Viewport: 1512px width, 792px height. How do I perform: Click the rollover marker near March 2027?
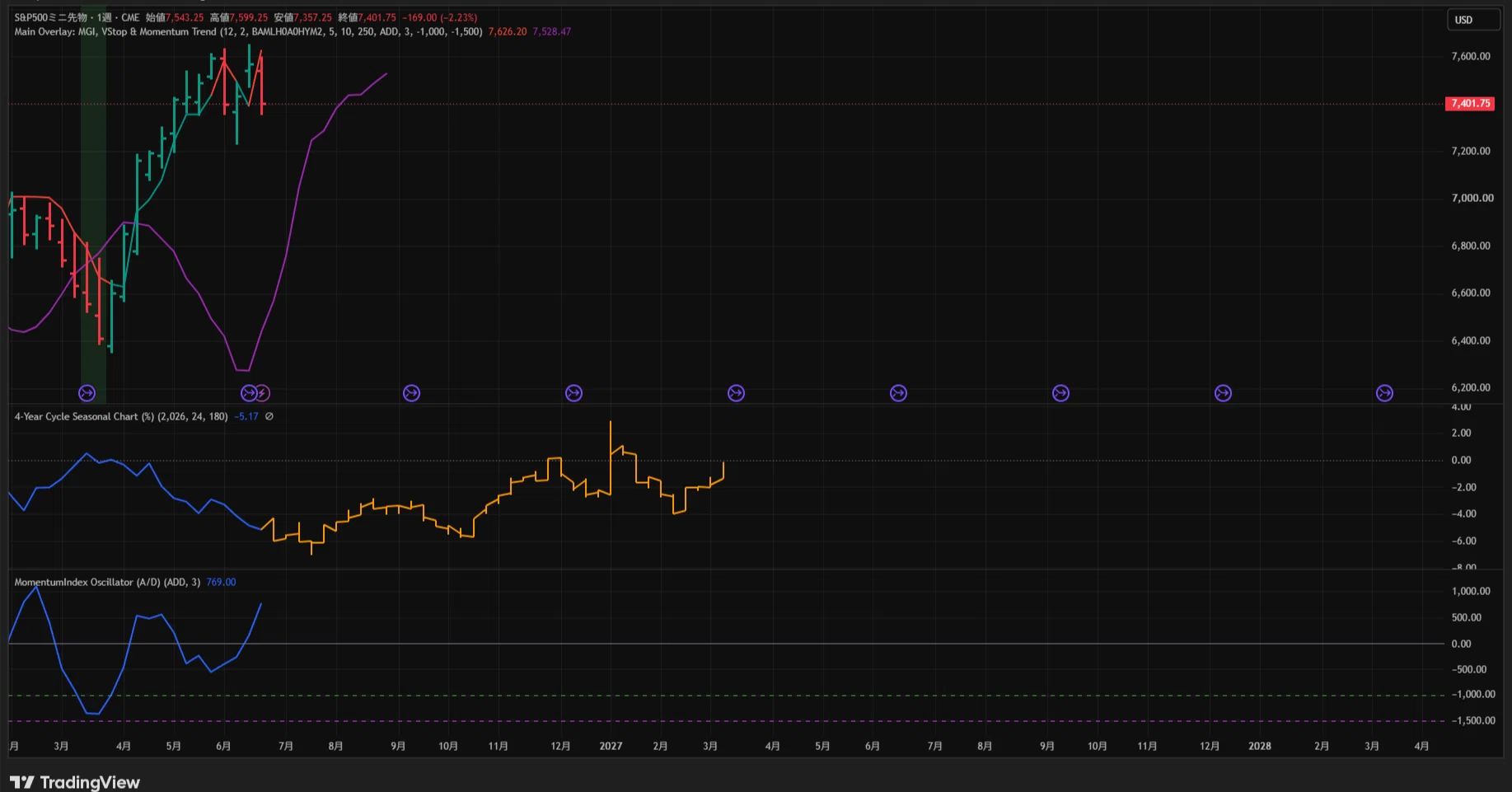coord(736,393)
